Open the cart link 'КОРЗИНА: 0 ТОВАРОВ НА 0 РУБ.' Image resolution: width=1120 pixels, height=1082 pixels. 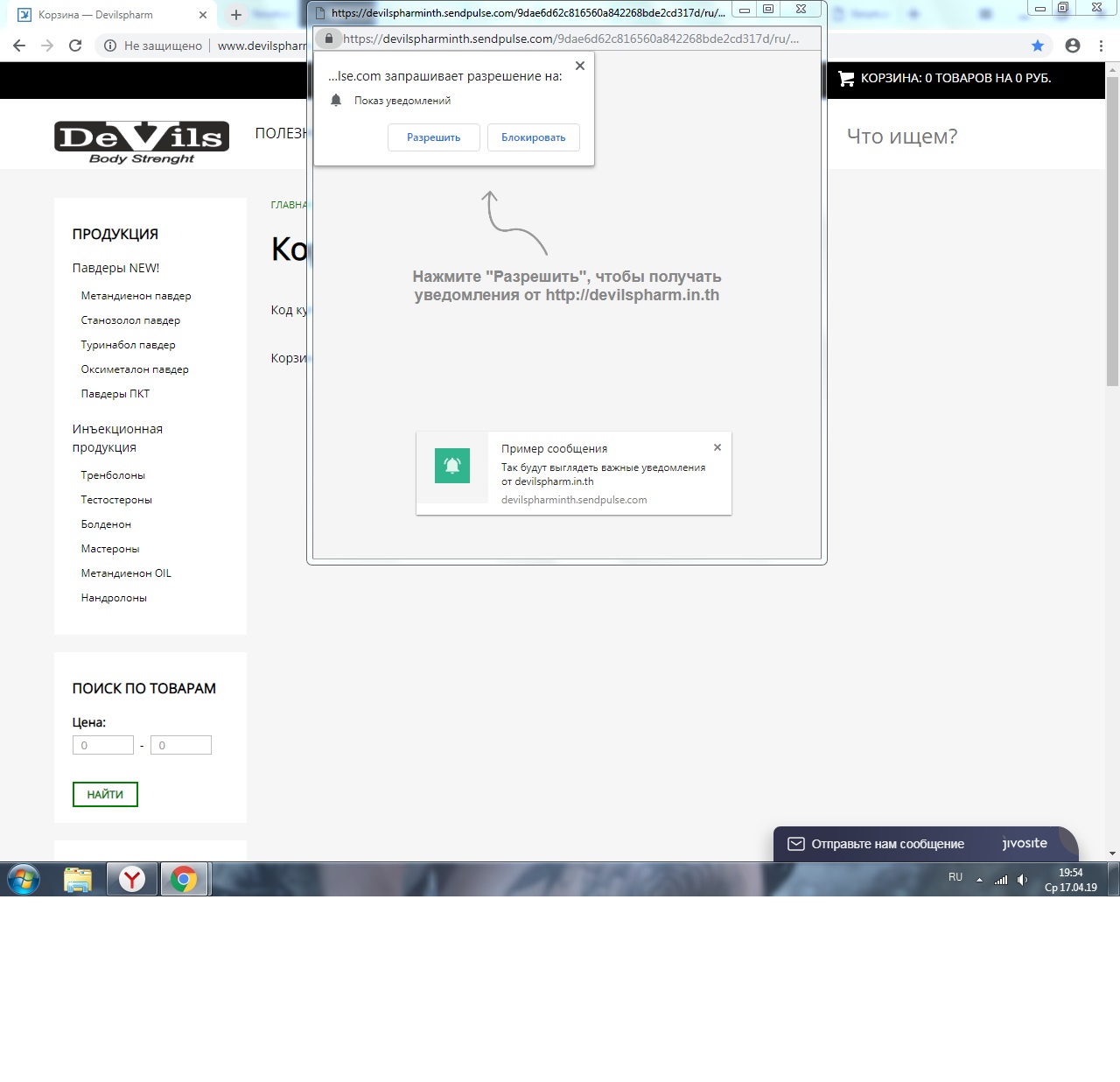[955, 78]
